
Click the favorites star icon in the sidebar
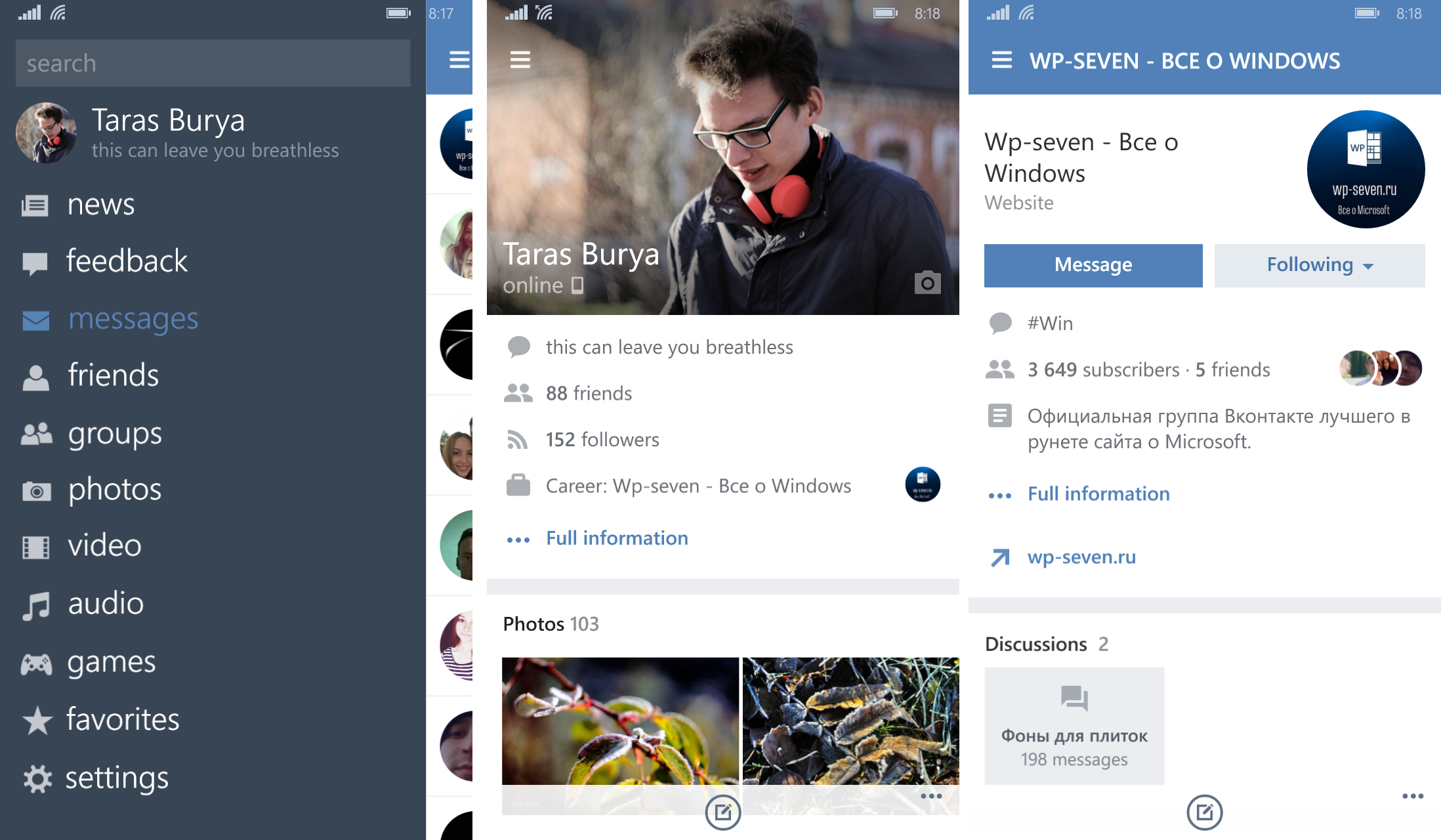(37, 721)
